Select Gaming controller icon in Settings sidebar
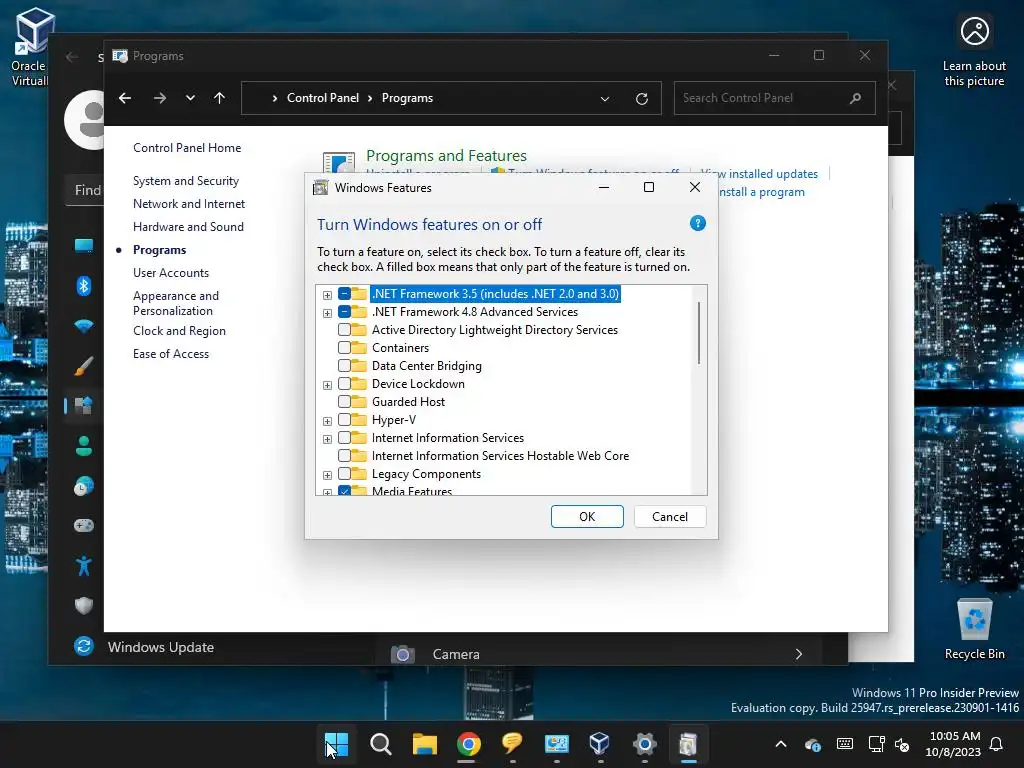1024x768 pixels. pos(84,526)
